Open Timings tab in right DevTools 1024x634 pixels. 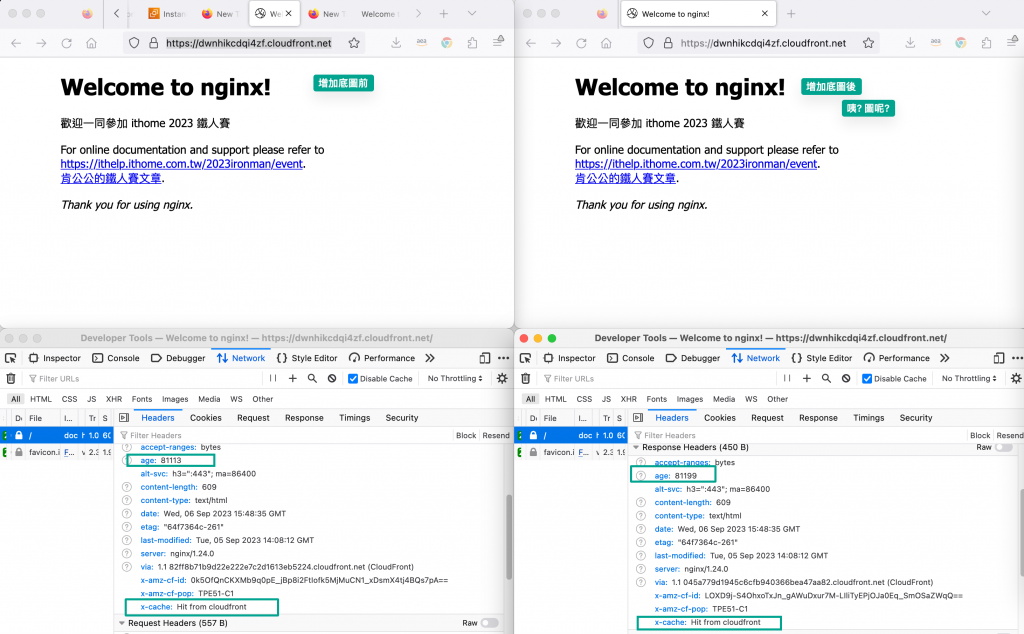(x=869, y=418)
